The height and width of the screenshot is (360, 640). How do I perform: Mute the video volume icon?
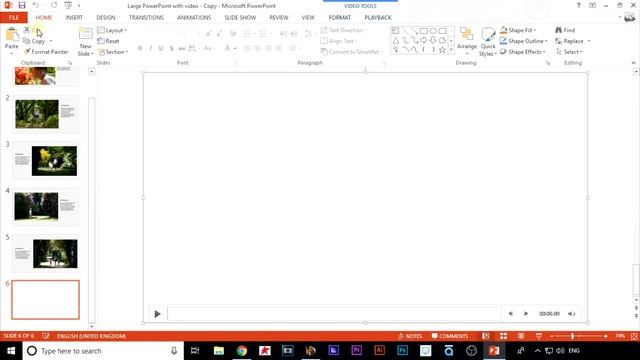click(571, 313)
